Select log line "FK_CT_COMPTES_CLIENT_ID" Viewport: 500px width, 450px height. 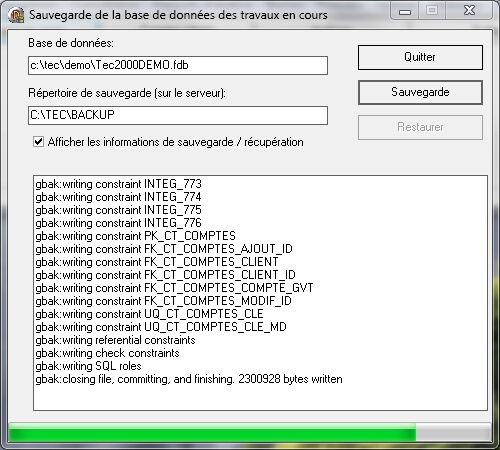(166, 275)
